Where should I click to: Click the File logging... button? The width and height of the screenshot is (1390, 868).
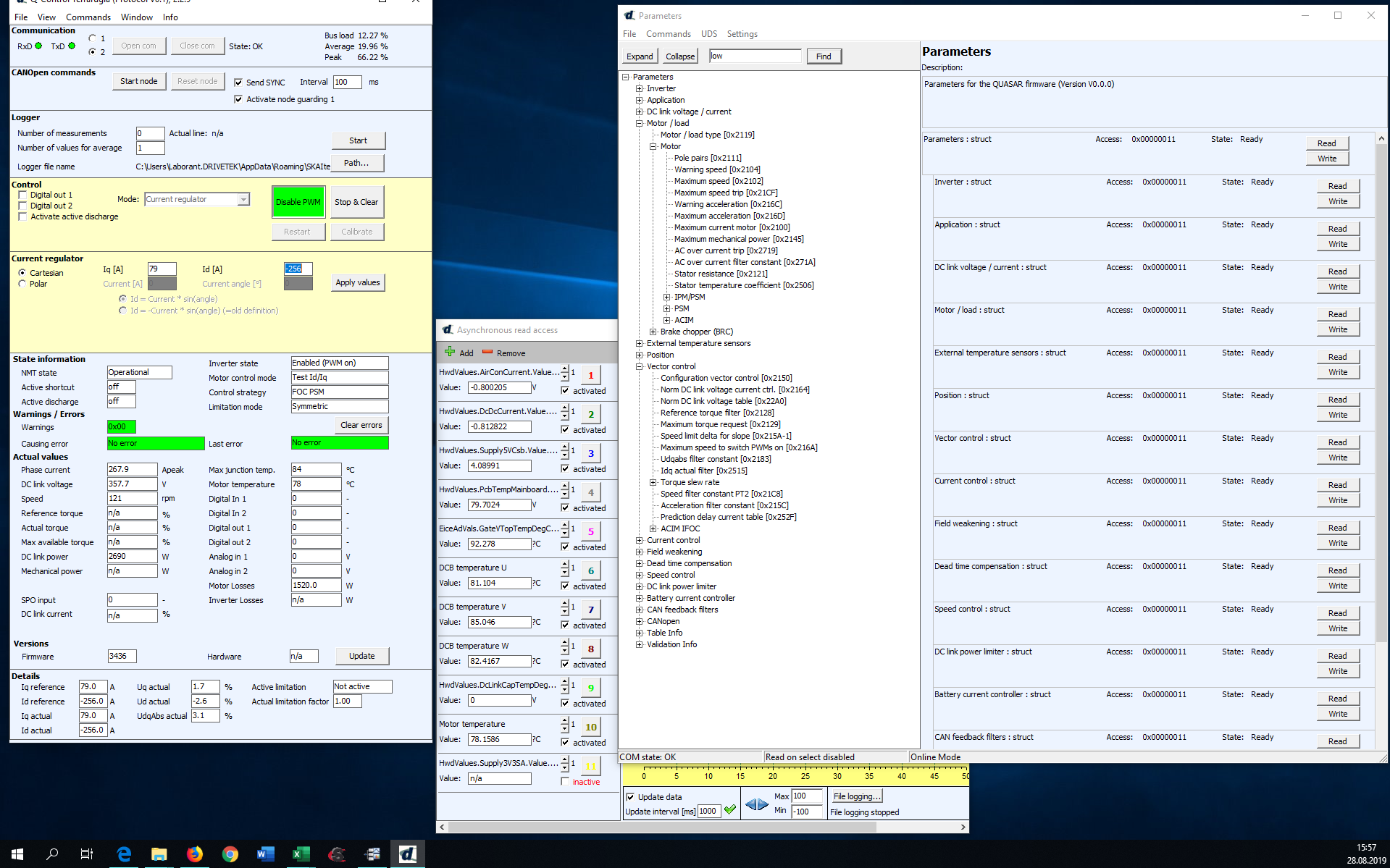click(857, 796)
